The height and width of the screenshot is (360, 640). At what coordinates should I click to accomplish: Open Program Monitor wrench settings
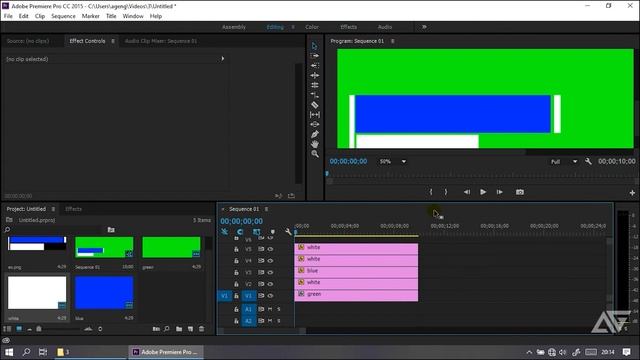point(588,161)
